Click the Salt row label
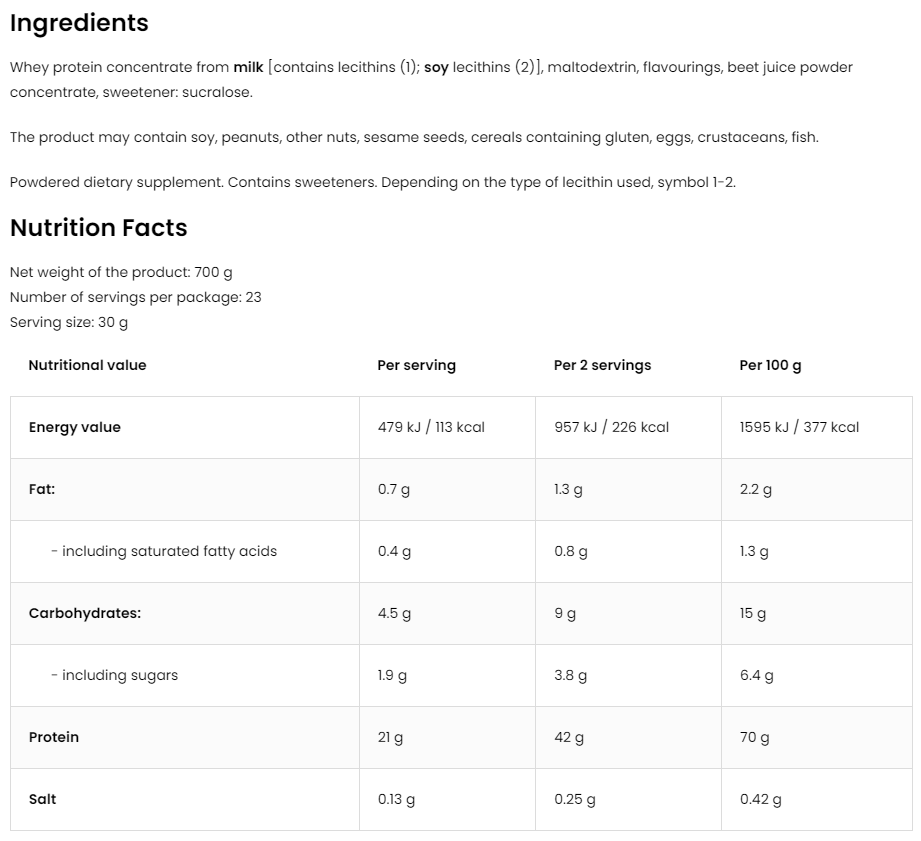 (x=43, y=799)
